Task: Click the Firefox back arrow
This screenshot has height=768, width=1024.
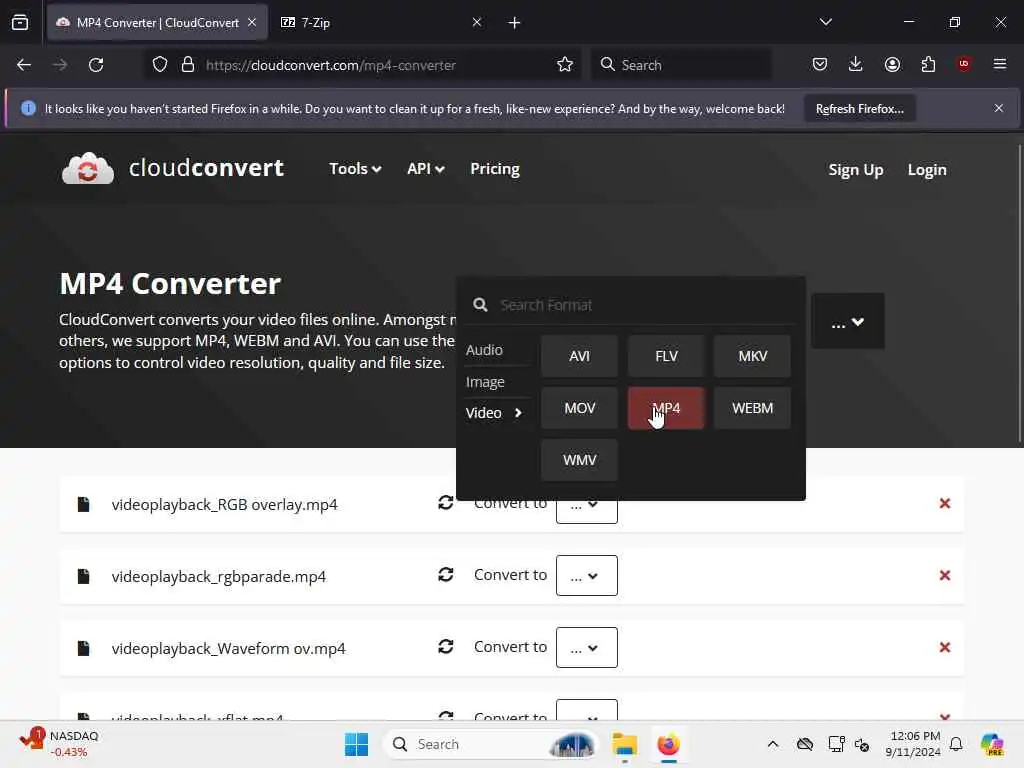Action: (24, 65)
